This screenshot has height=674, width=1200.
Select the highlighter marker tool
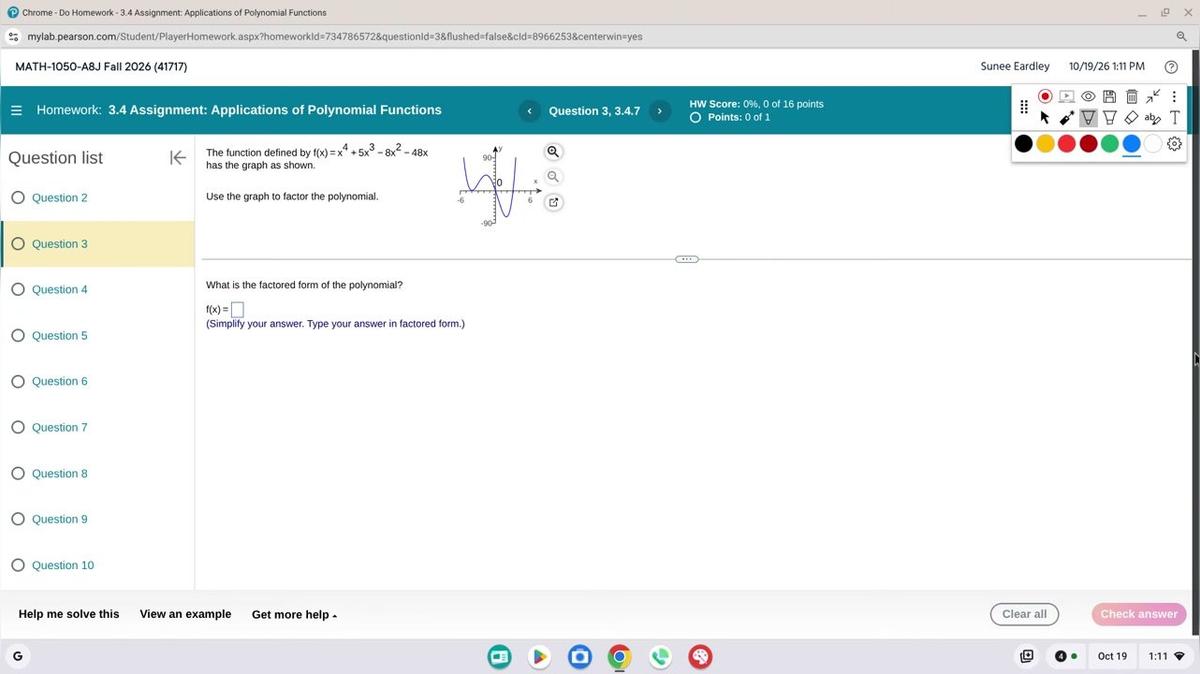[1110, 118]
